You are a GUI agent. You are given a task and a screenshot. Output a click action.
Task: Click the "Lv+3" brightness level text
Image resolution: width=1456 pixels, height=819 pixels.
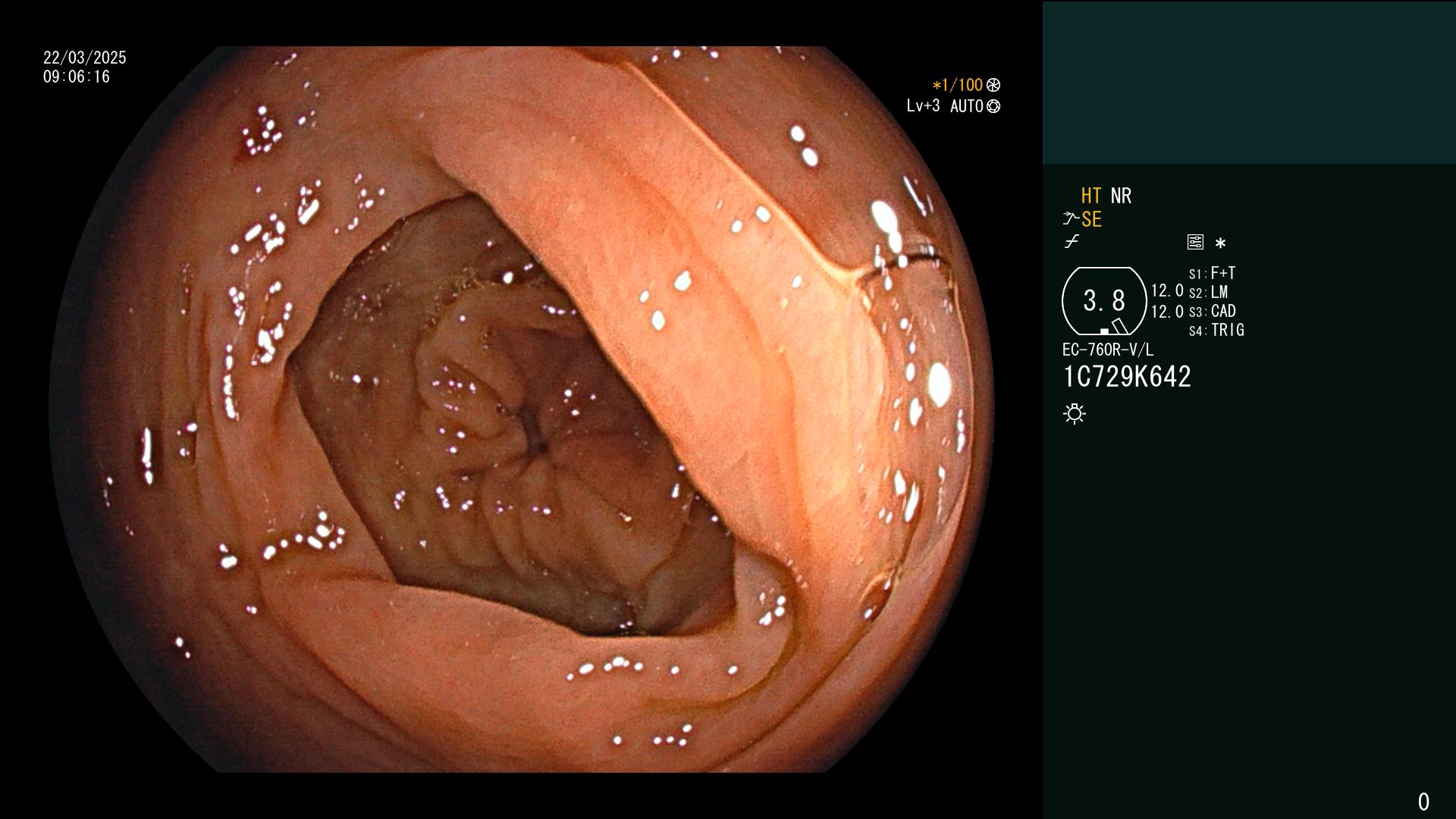click(923, 106)
